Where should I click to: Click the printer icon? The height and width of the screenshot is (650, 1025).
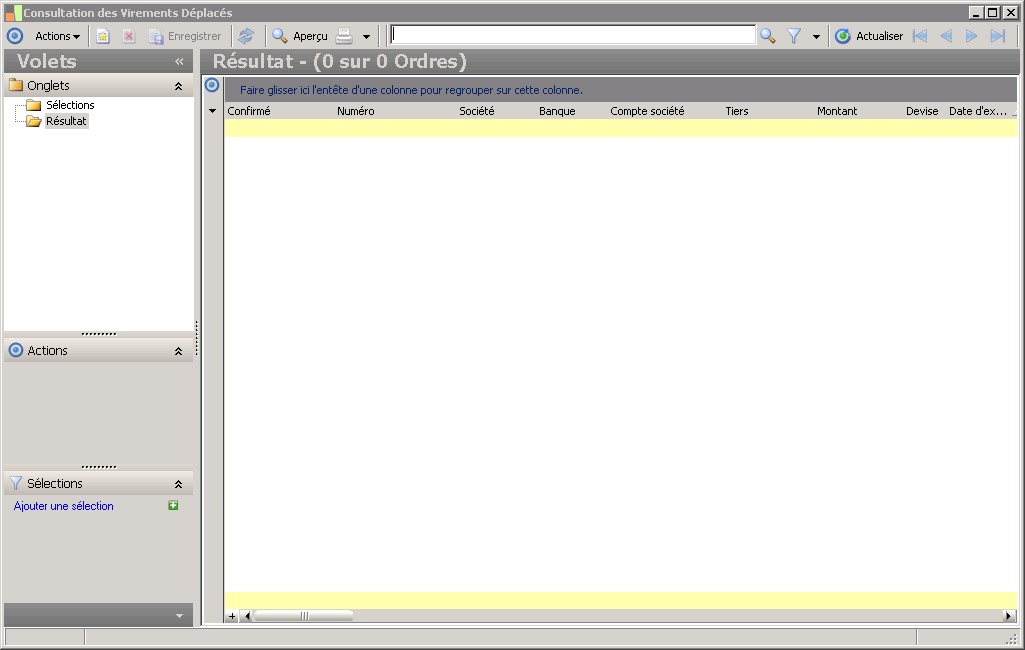pyautogui.click(x=344, y=37)
